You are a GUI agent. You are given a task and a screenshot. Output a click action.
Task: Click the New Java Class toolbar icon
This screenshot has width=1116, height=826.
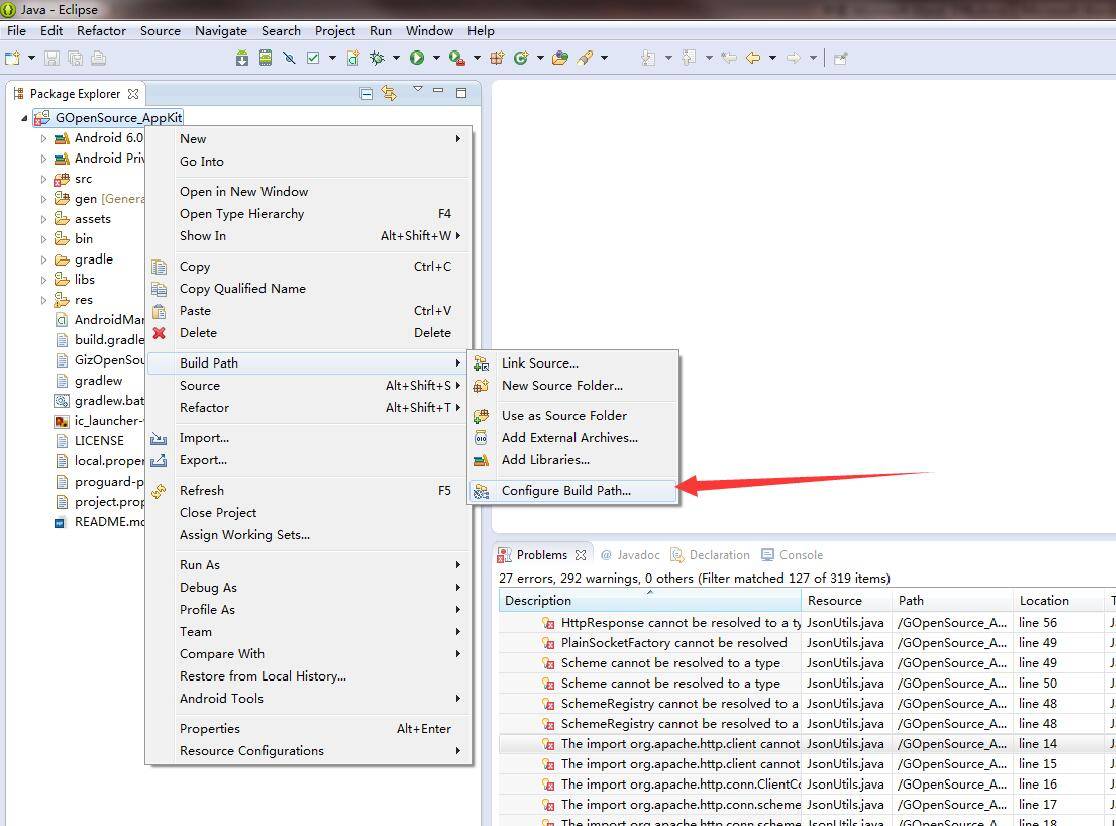click(521, 58)
